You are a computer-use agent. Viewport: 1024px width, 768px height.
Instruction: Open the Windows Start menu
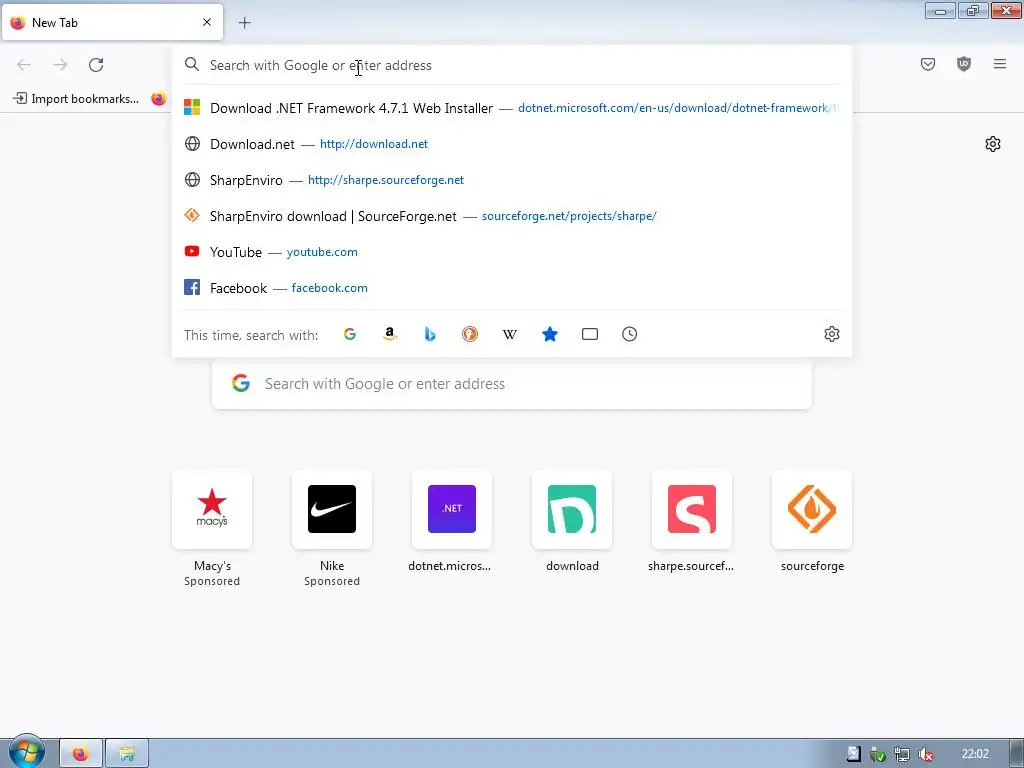[26, 753]
